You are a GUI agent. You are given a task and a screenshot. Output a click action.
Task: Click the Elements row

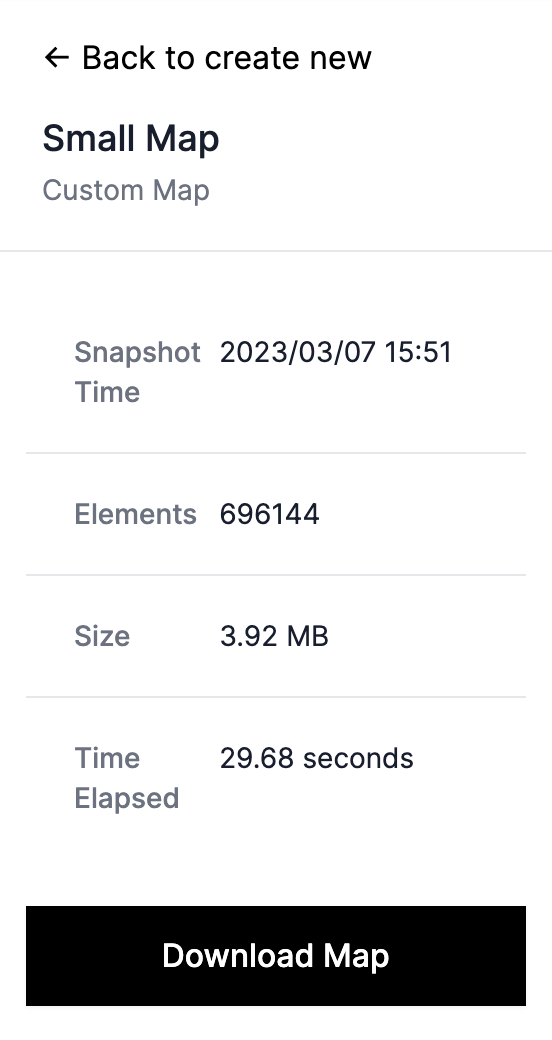(x=276, y=514)
